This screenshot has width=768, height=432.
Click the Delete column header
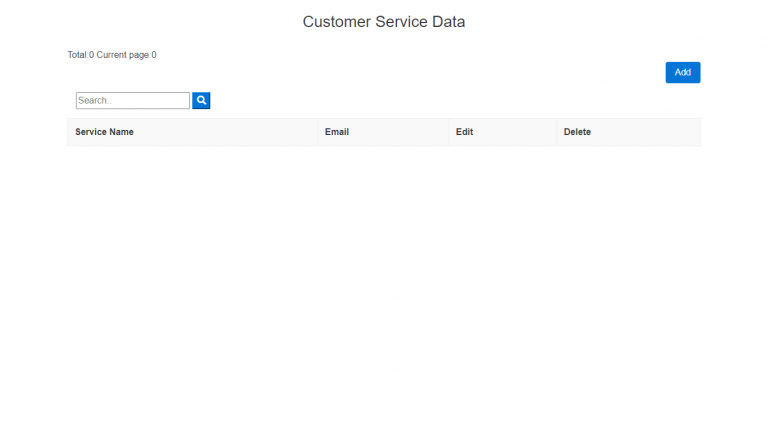tap(577, 132)
